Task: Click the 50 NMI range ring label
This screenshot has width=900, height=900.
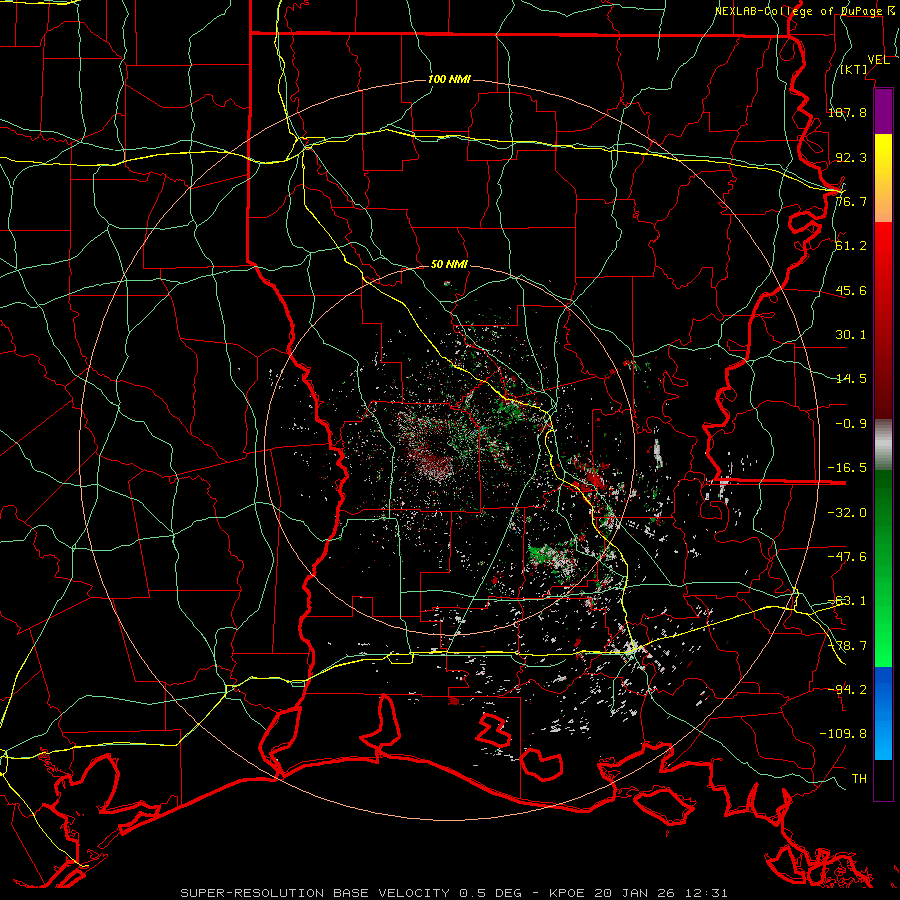Action: [449, 265]
